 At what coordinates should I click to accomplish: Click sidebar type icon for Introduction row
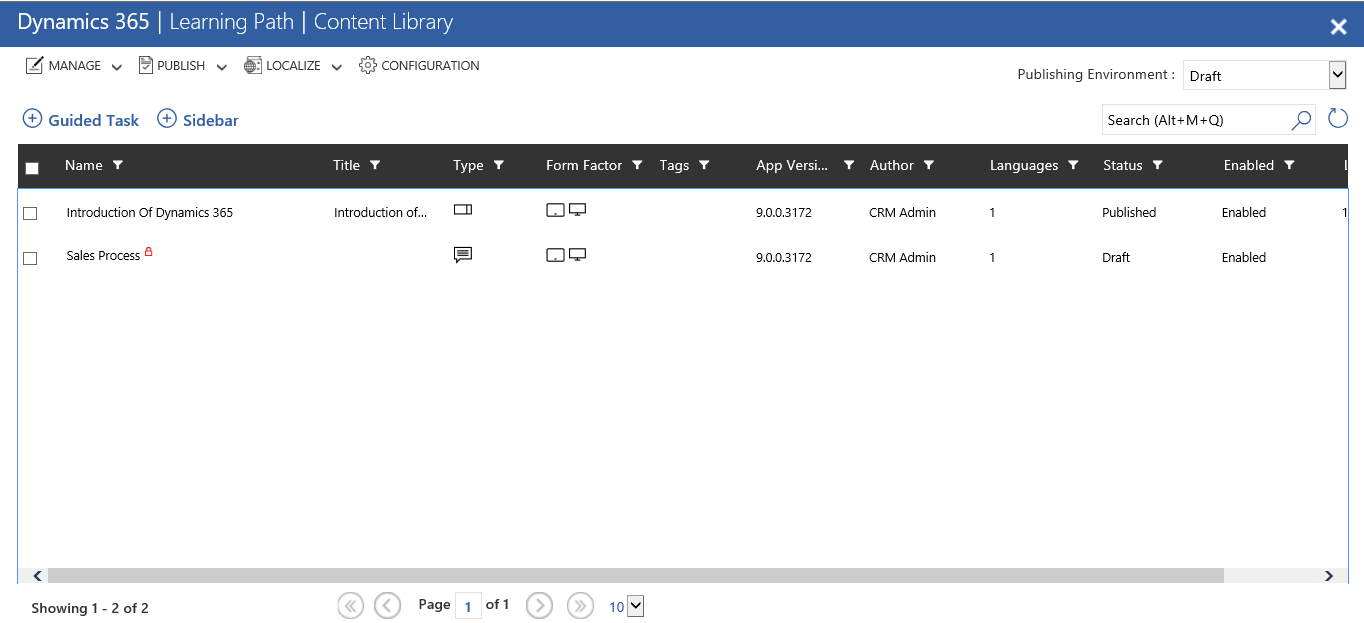[462, 210]
